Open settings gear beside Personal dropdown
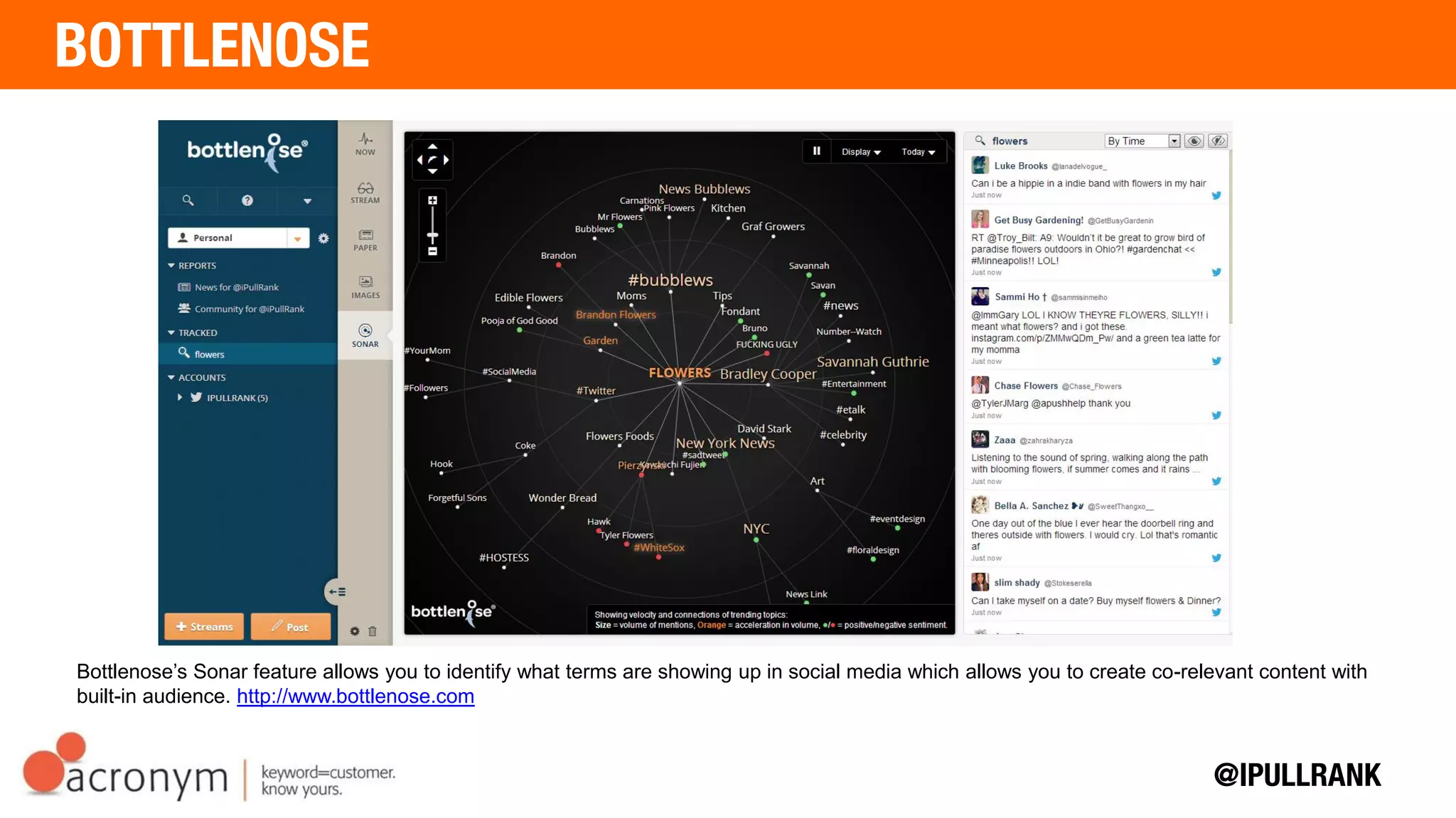Screen dimensions: 1456x818 click(323, 238)
